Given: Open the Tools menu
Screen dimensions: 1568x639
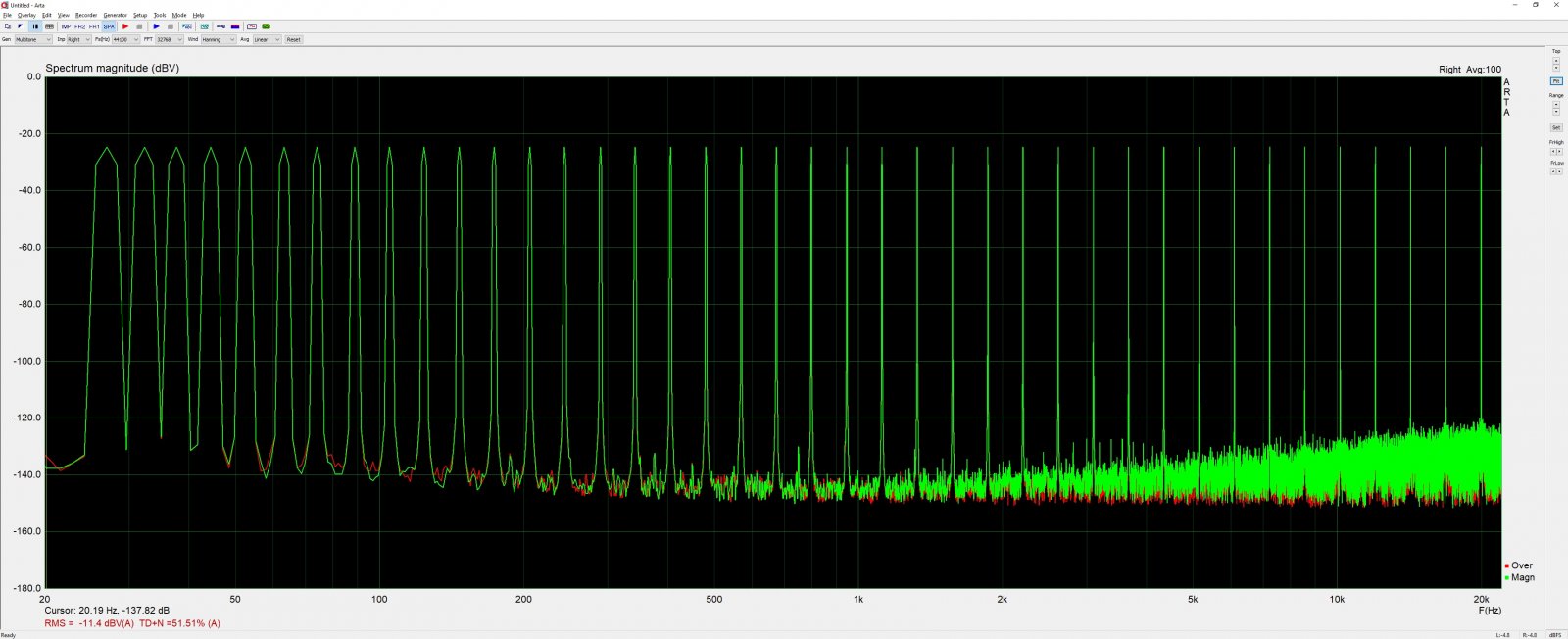Looking at the screenshot, I should coord(160,15).
